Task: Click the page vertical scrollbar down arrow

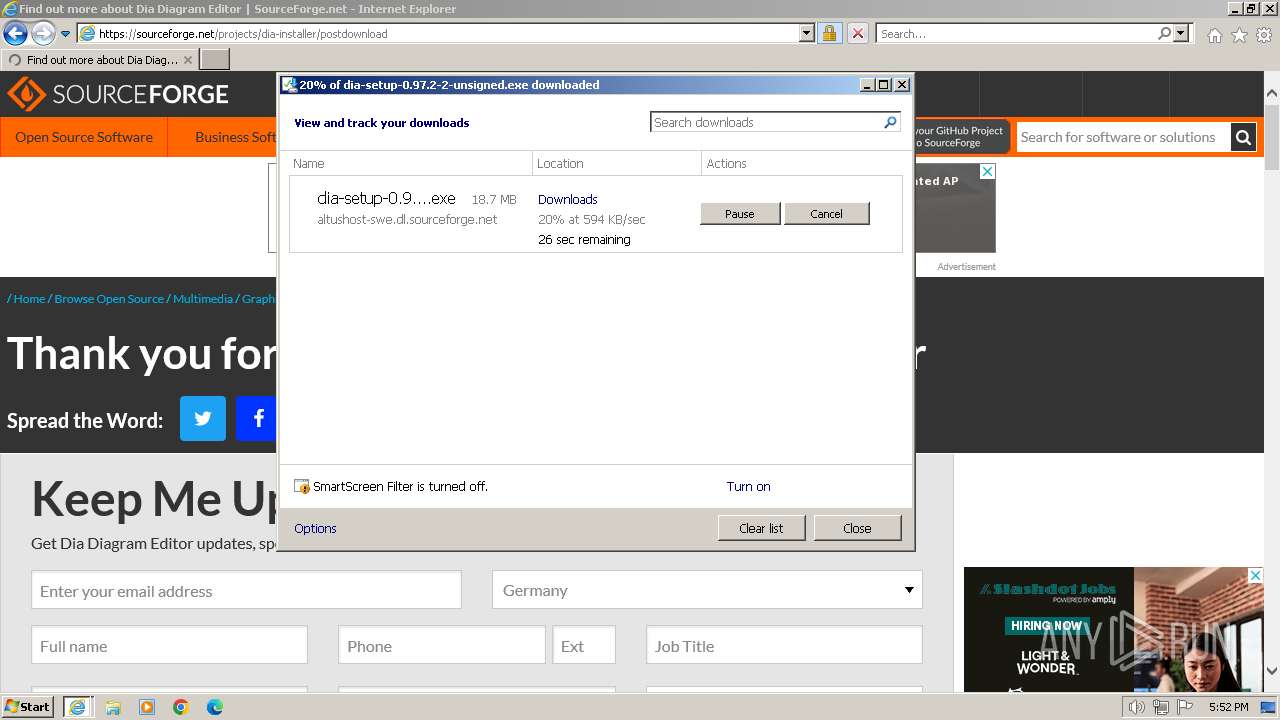Action: coord(1272,672)
